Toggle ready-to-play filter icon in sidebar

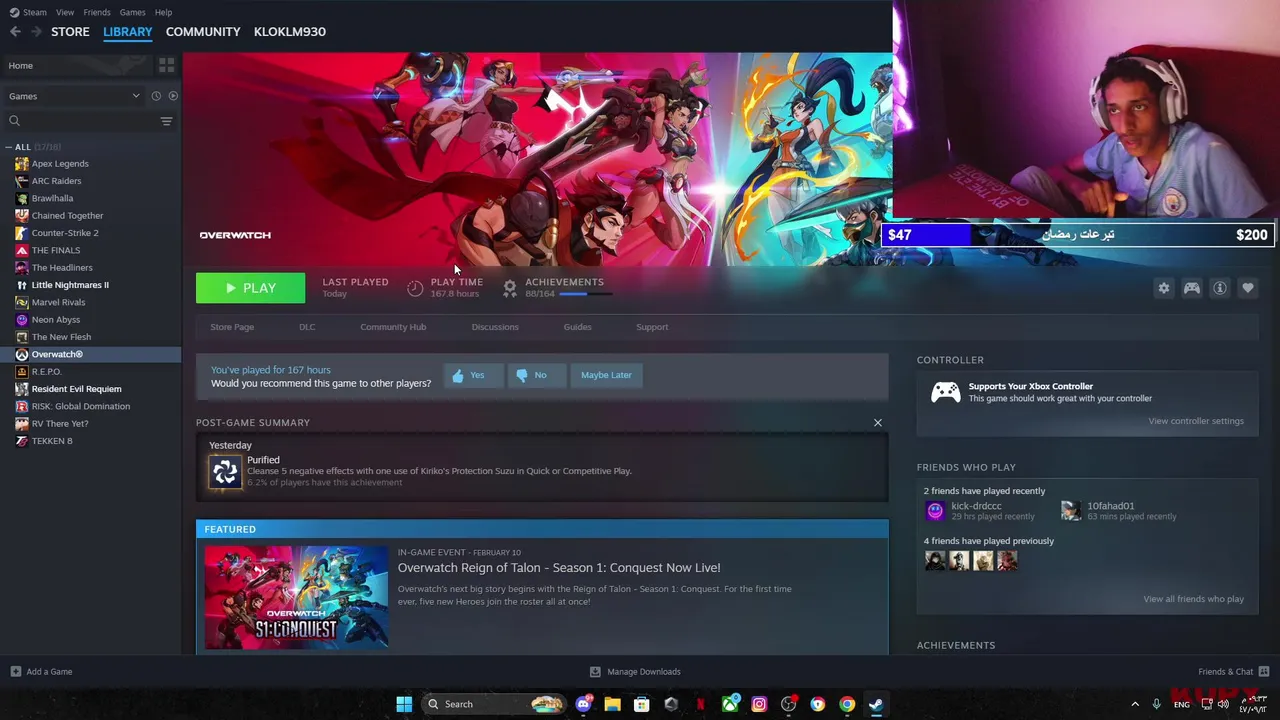point(173,96)
